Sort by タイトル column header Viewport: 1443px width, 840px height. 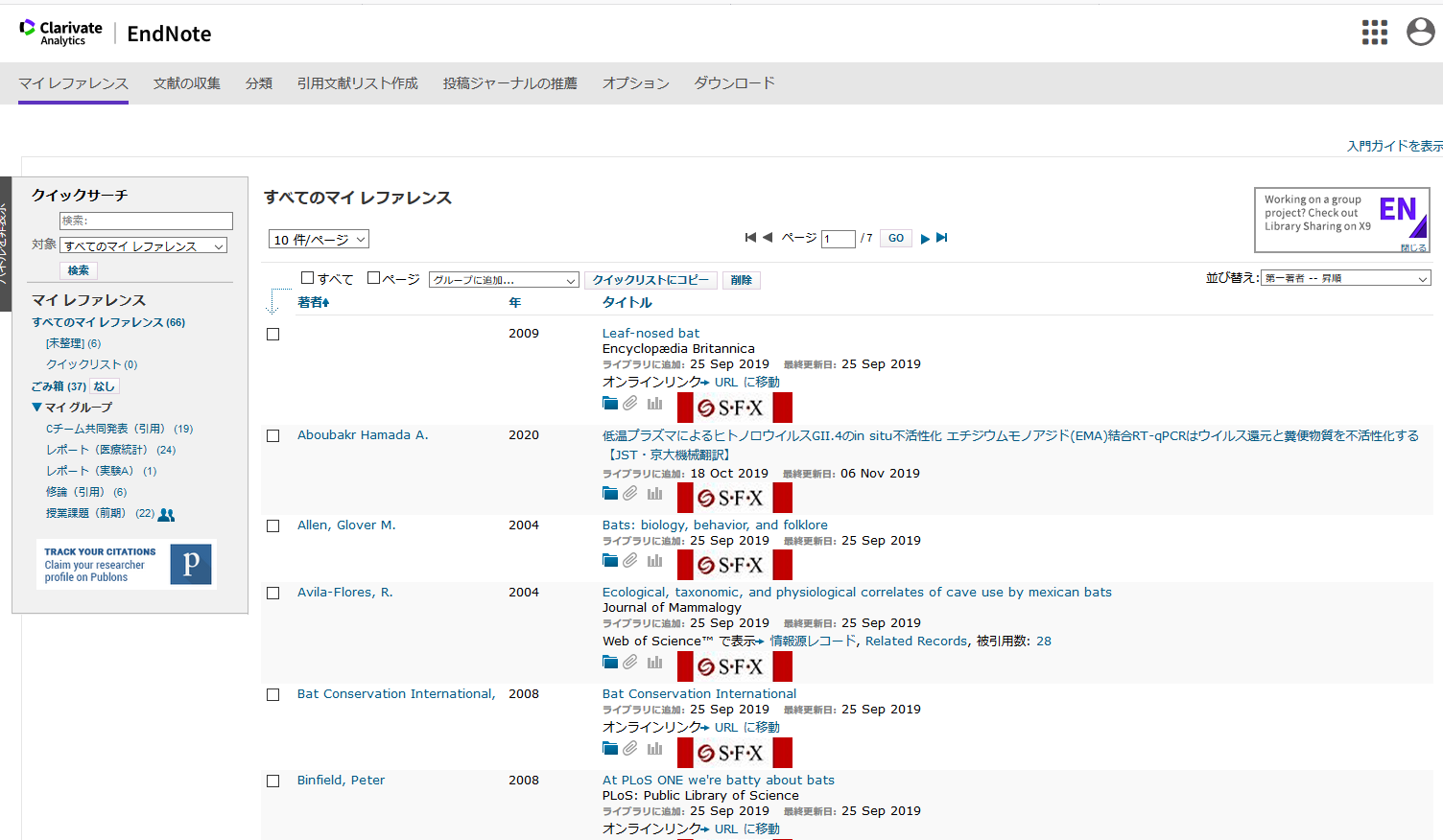[x=627, y=302]
